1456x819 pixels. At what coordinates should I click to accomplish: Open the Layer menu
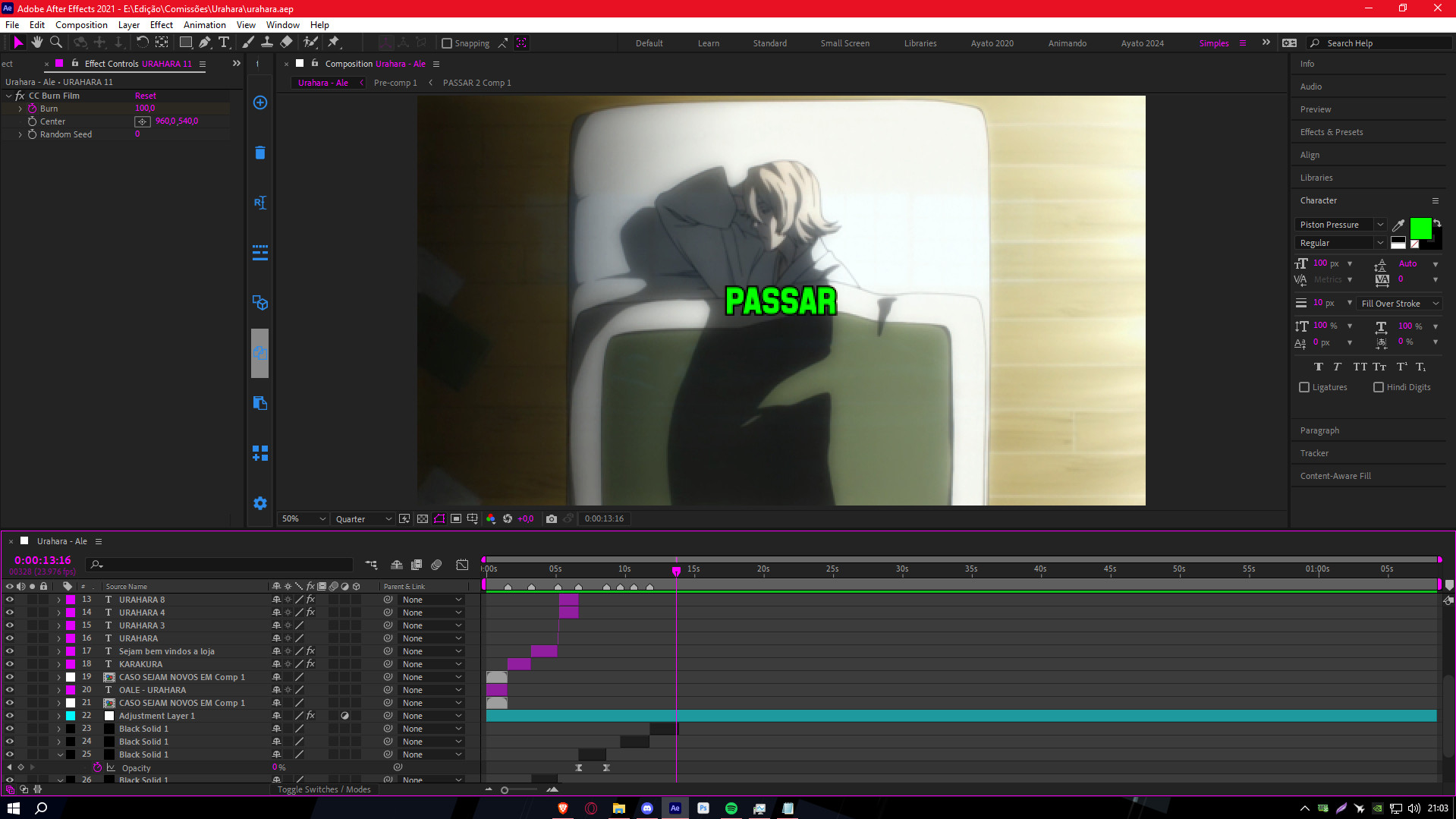click(129, 25)
